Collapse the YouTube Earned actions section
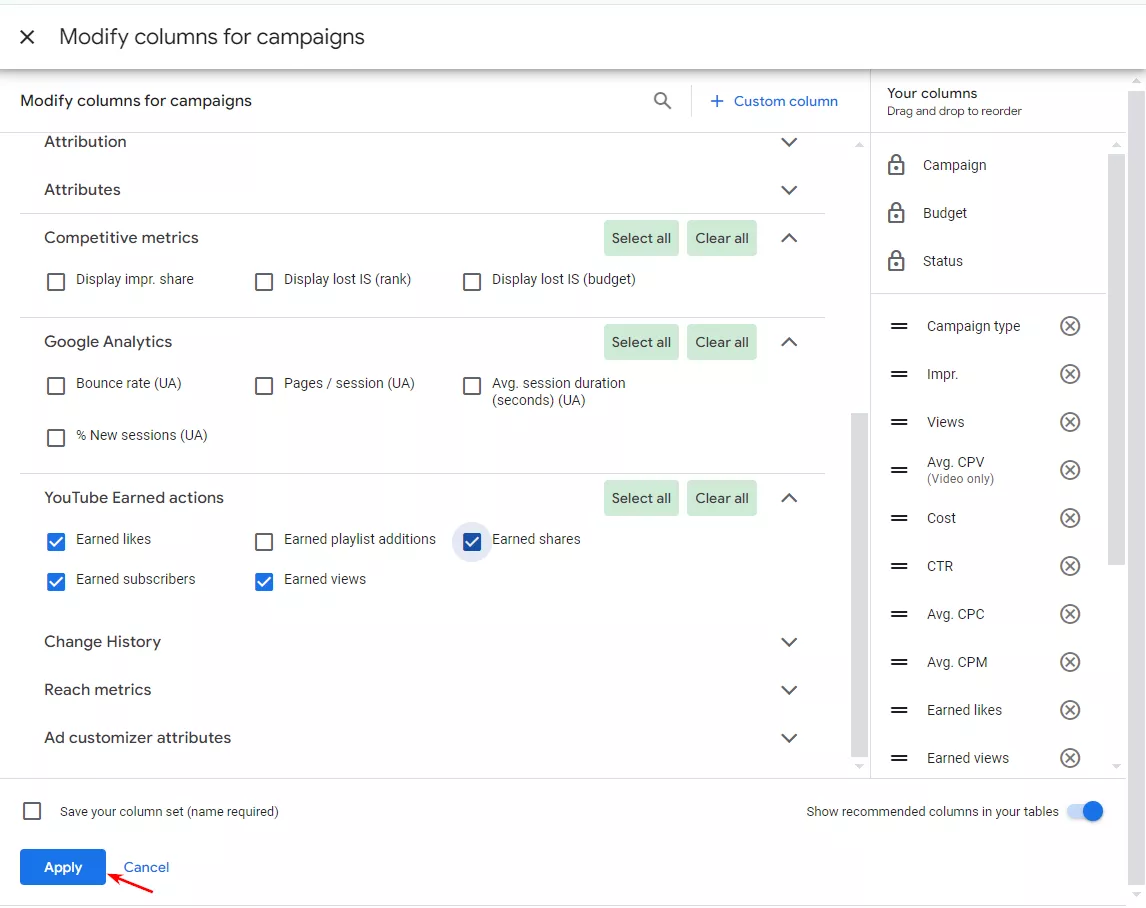This screenshot has width=1146, height=908. [789, 498]
